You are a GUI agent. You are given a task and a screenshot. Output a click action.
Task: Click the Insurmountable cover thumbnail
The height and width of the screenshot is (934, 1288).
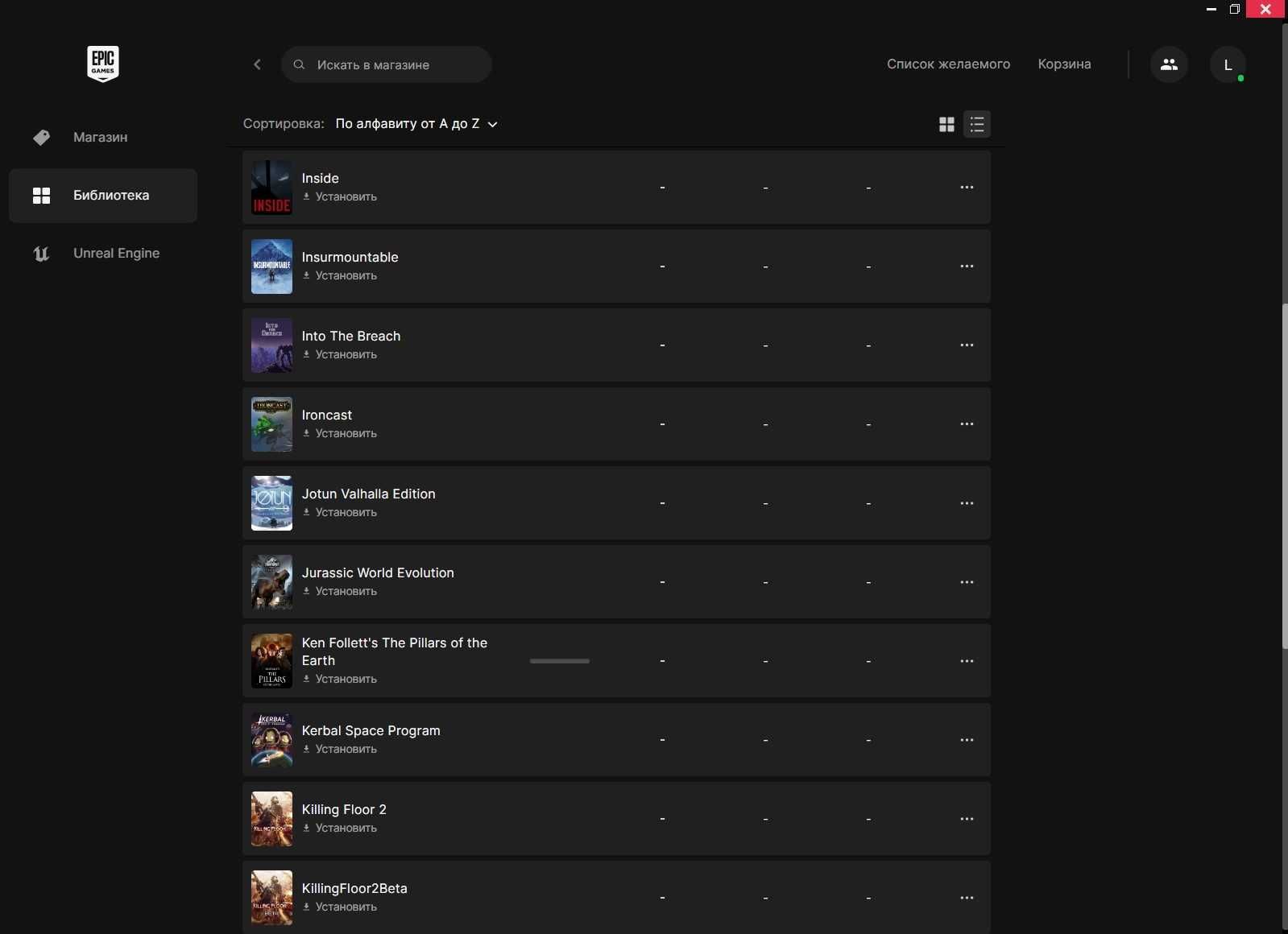pyautogui.click(x=271, y=267)
